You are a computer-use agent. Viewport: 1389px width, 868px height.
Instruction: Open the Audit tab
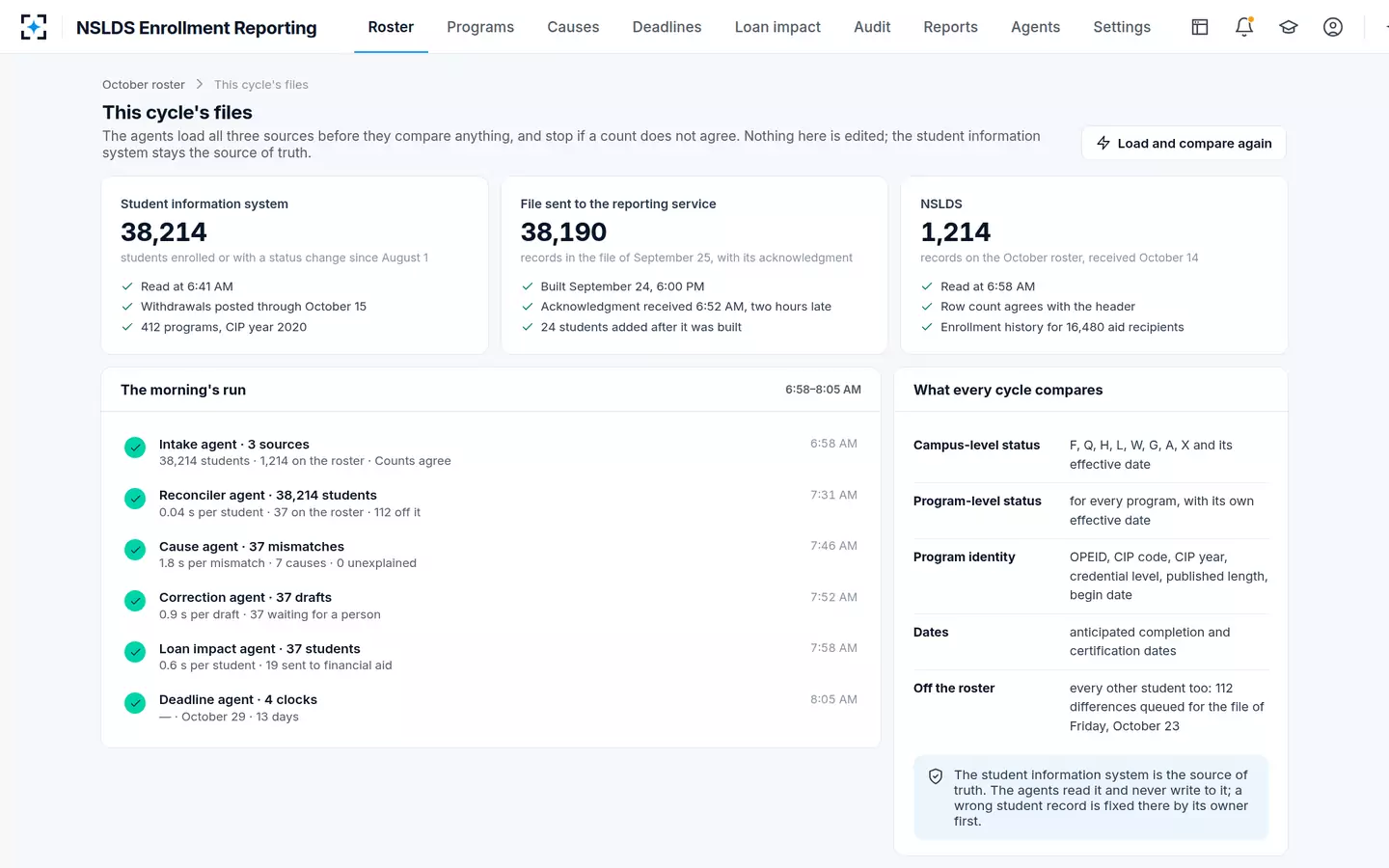click(872, 27)
